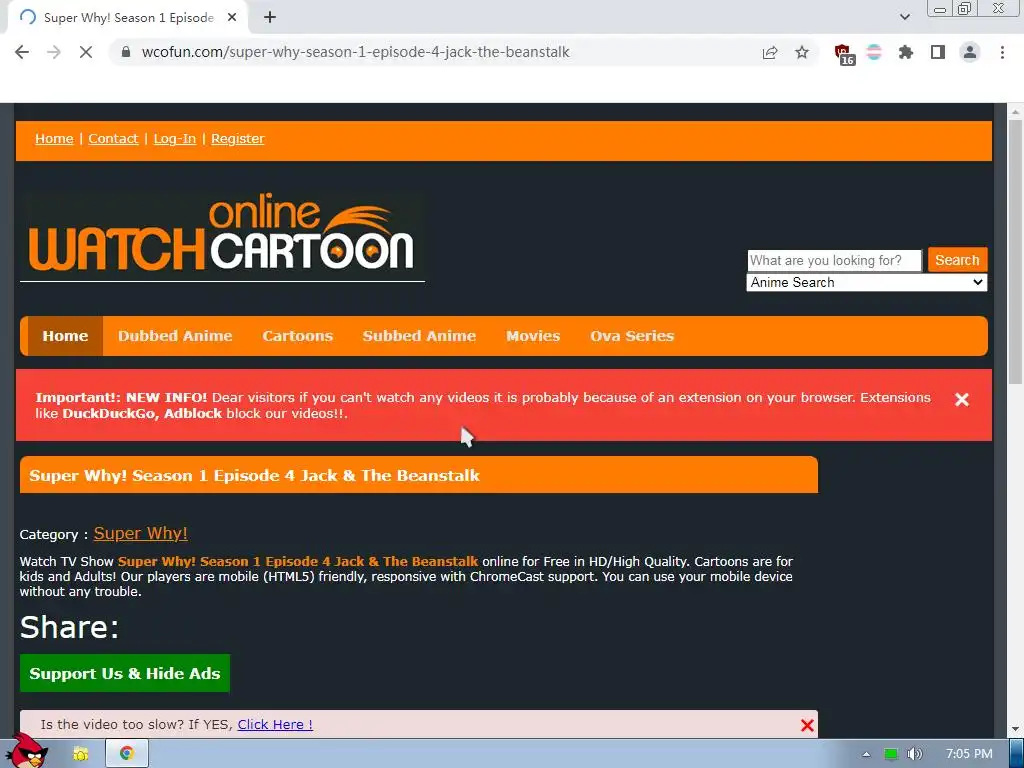Open Chrome three-dot menu
This screenshot has height=768, width=1024.
point(1002,52)
